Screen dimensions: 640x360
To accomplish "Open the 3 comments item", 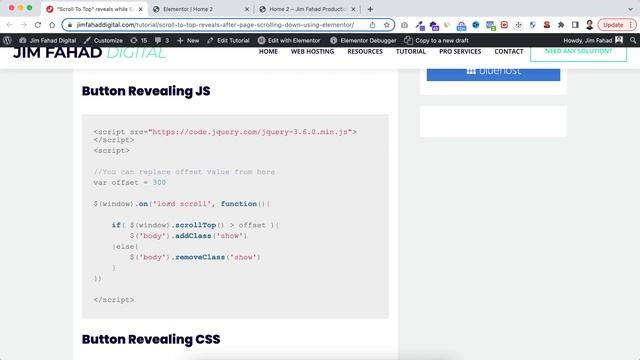I will [162, 40].
